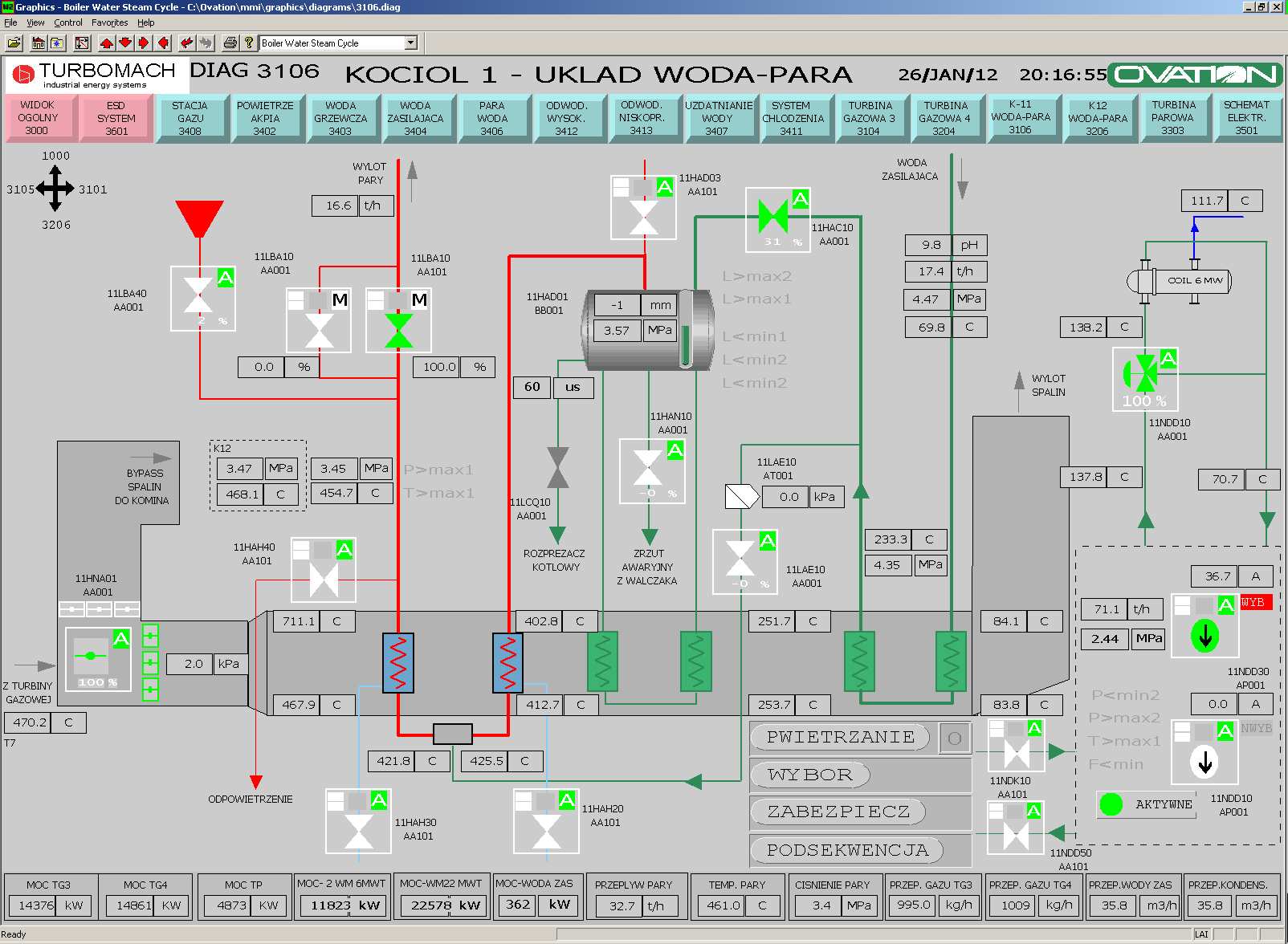
Task: Select manual valve 11LBA10 AA001
Action: click(319, 320)
